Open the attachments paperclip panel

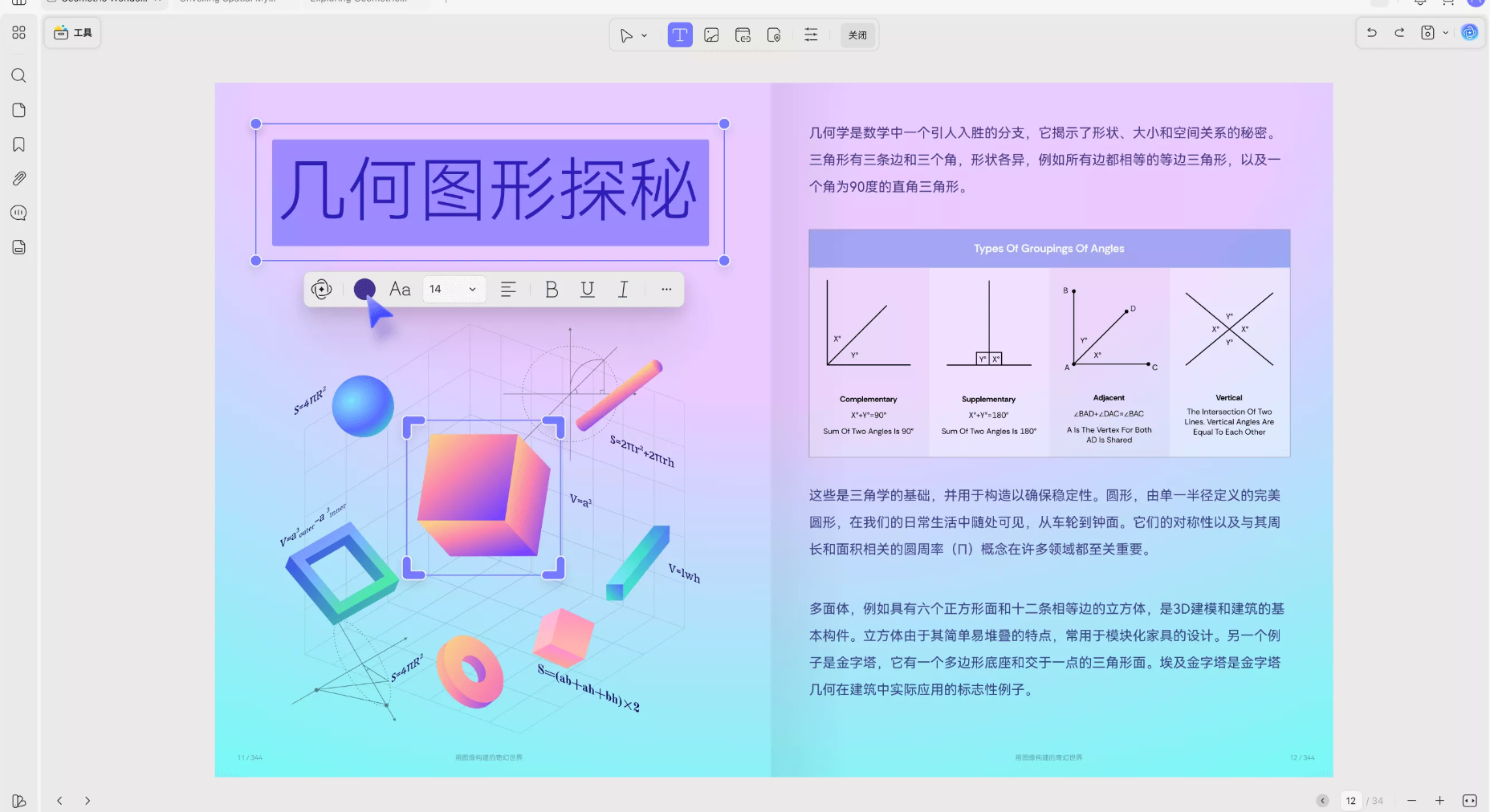click(x=19, y=179)
